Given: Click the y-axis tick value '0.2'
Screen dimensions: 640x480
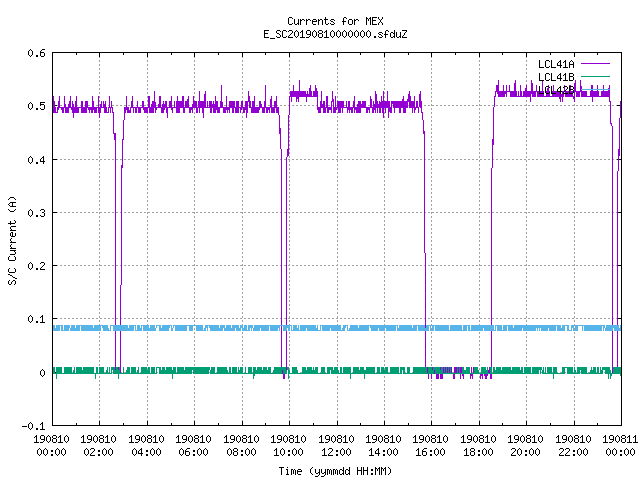Looking at the screenshot, I should click(36, 266).
